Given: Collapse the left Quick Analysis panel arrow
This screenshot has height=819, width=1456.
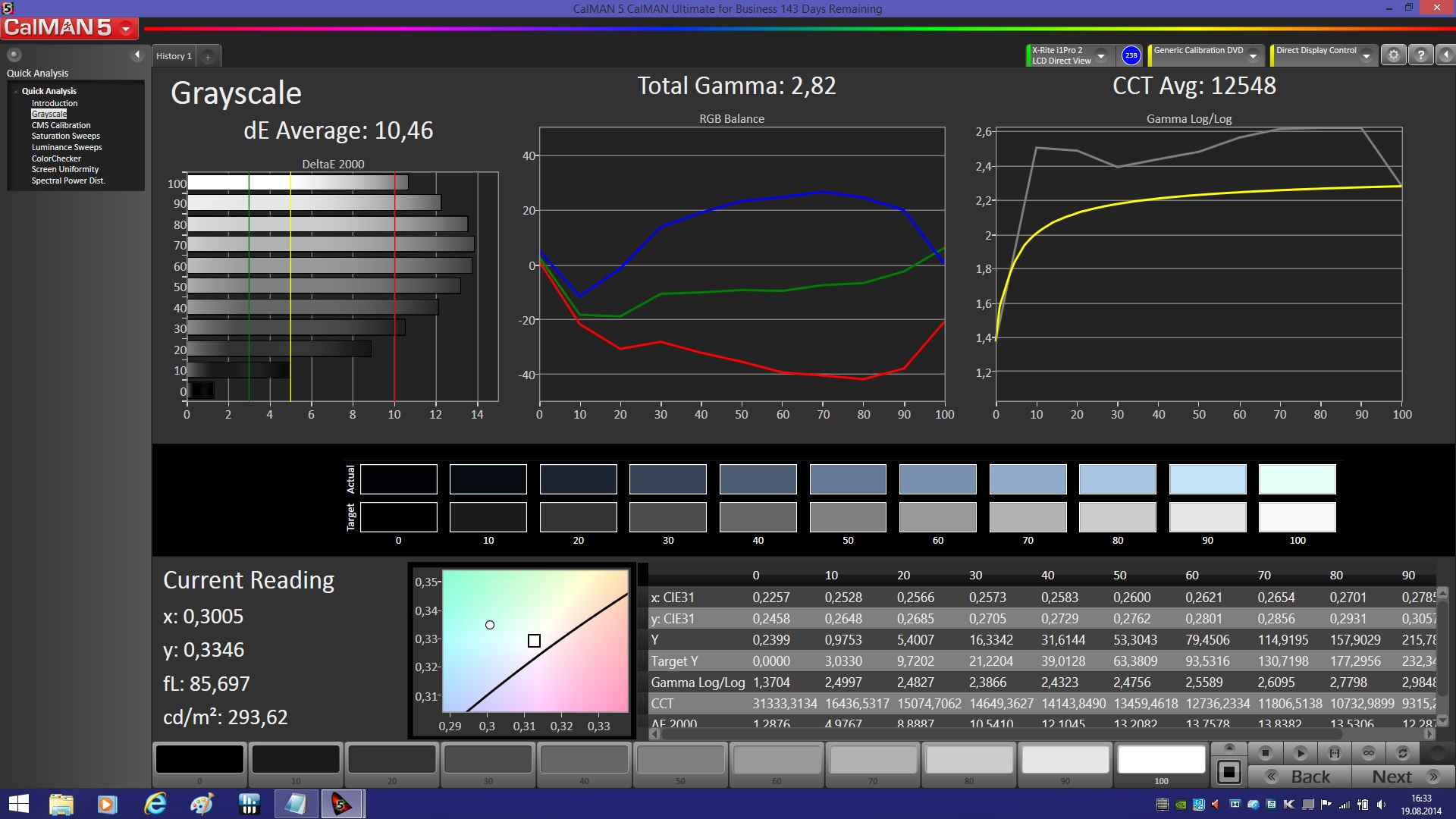Looking at the screenshot, I should [x=137, y=55].
